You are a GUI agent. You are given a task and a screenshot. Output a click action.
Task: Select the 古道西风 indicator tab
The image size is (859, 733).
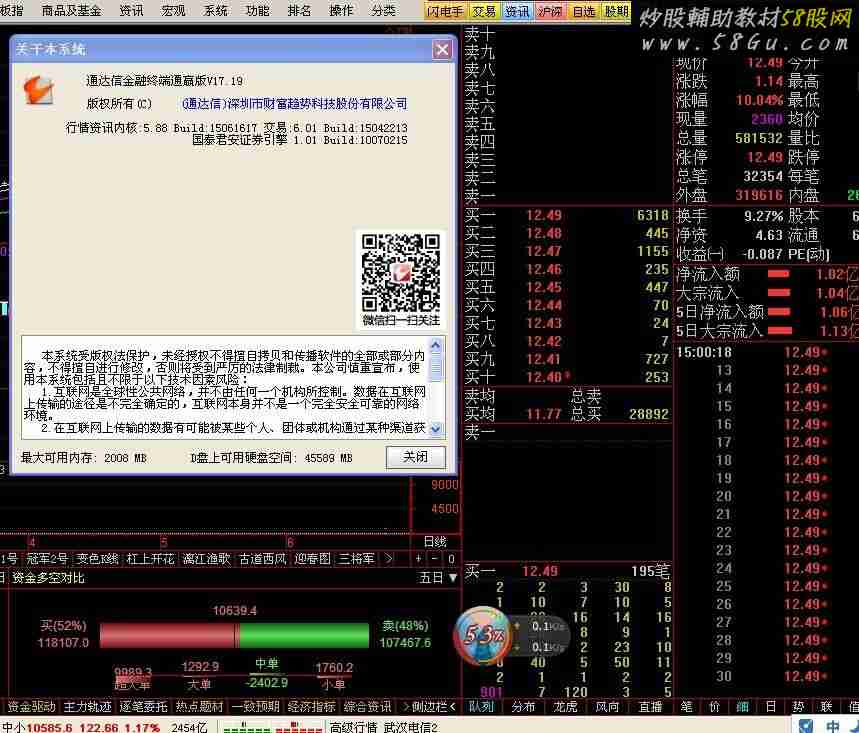(x=263, y=559)
